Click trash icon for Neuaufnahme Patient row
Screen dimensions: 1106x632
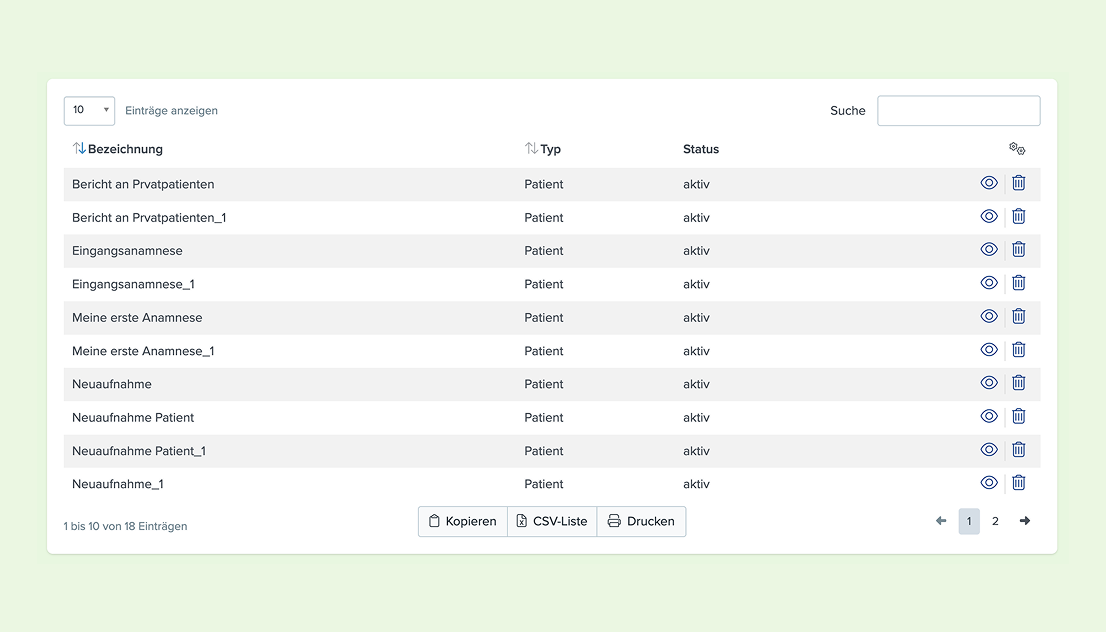pyautogui.click(x=1019, y=416)
